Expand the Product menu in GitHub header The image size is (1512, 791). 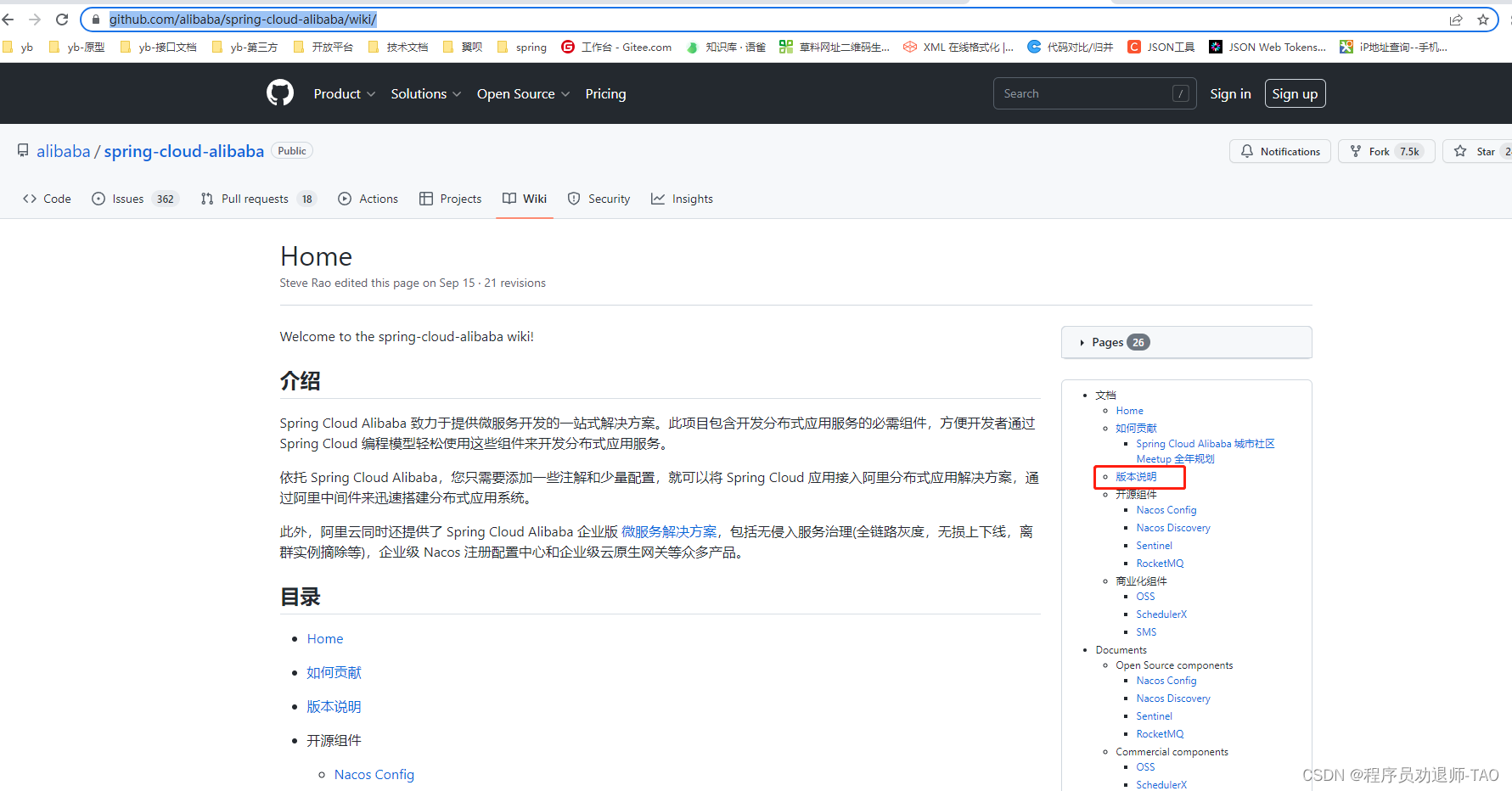coord(344,93)
